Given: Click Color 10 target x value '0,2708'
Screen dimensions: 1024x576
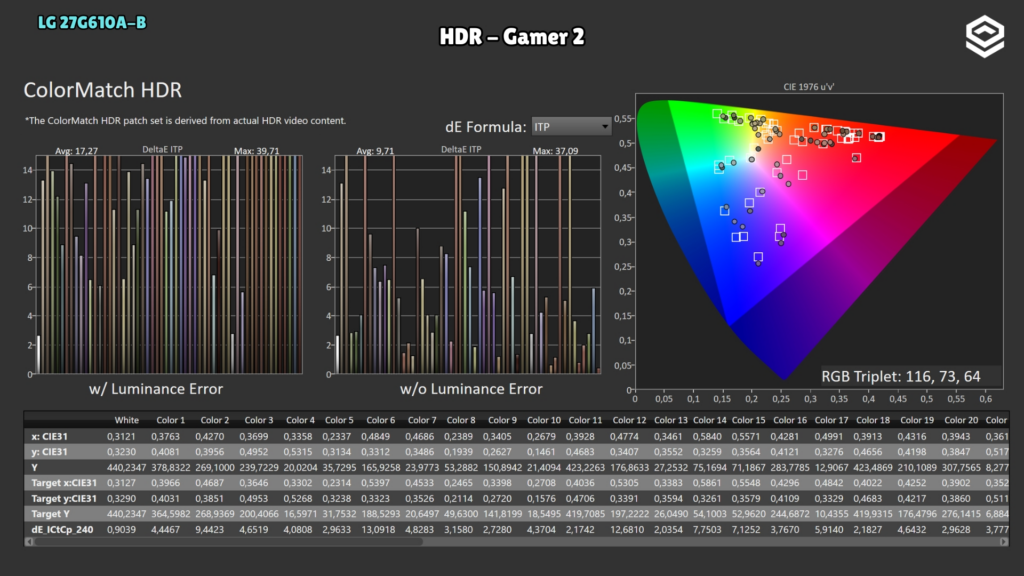Looking at the screenshot, I should pyautogui.click(x=541, y=483).
